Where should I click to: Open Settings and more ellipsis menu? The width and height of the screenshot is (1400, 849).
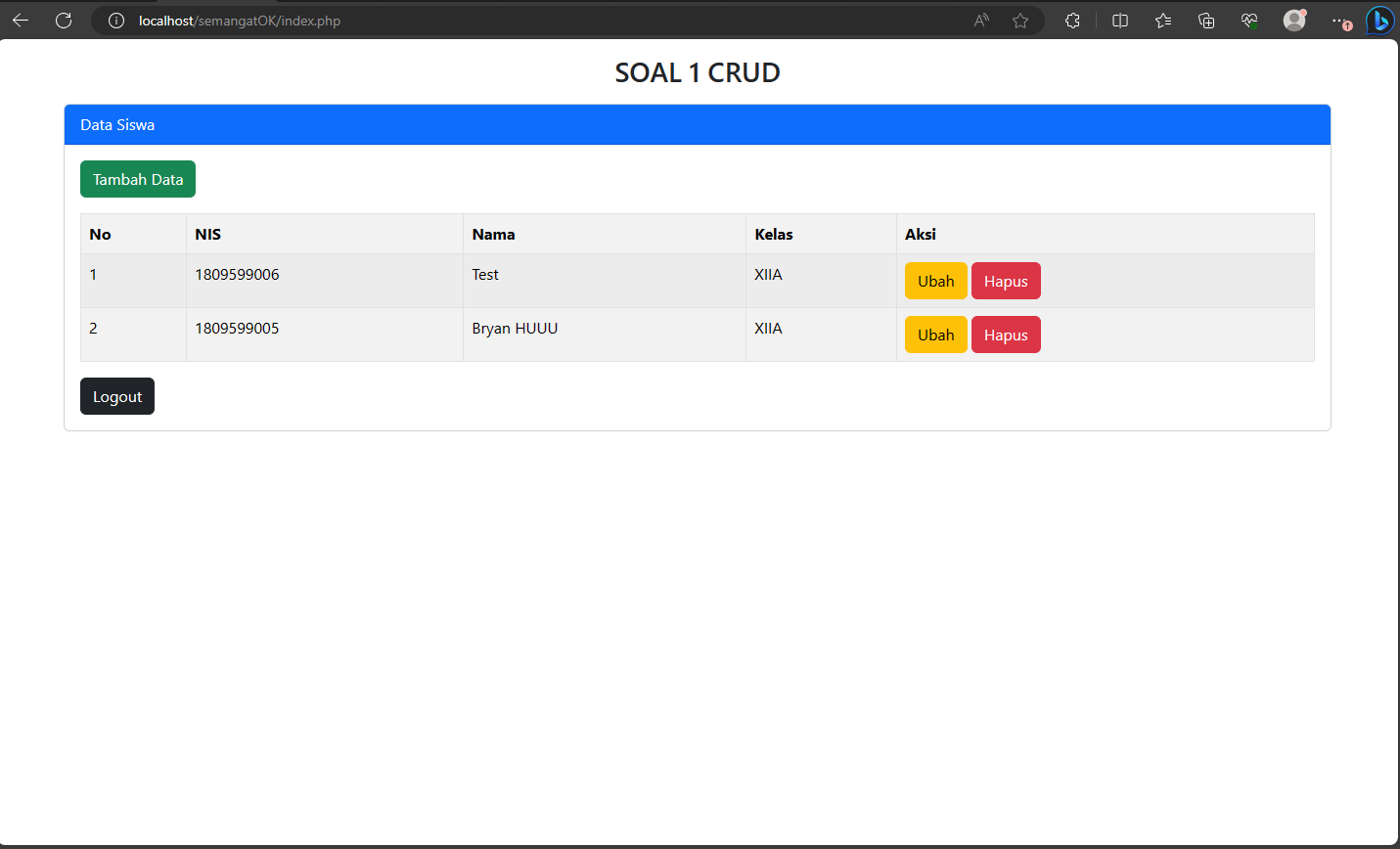click(1338, 21)
